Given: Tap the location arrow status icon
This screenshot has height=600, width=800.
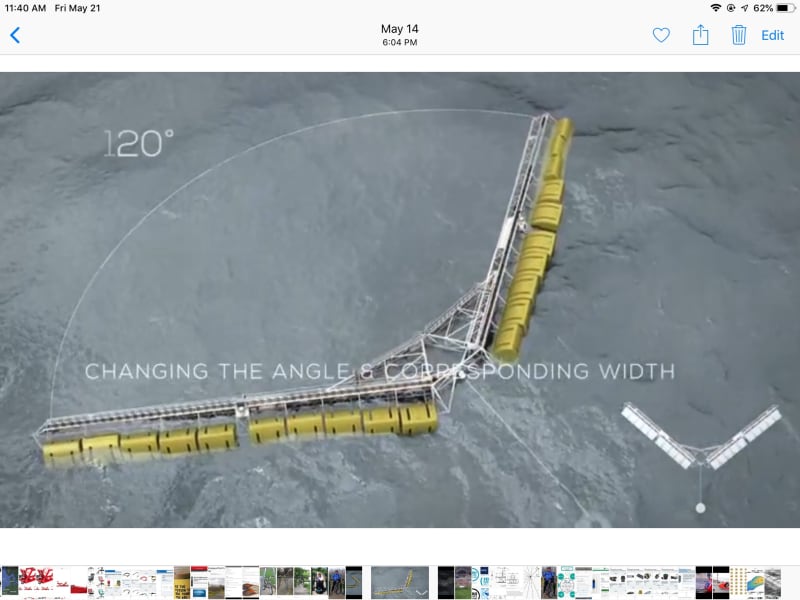Looking at the screenshot, I should 744,8.
